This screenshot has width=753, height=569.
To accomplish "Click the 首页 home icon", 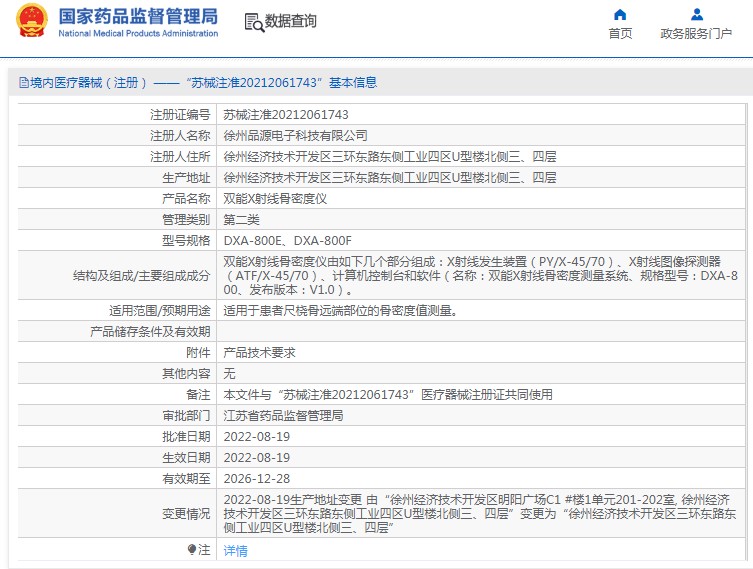I will [x=620, y=14].
